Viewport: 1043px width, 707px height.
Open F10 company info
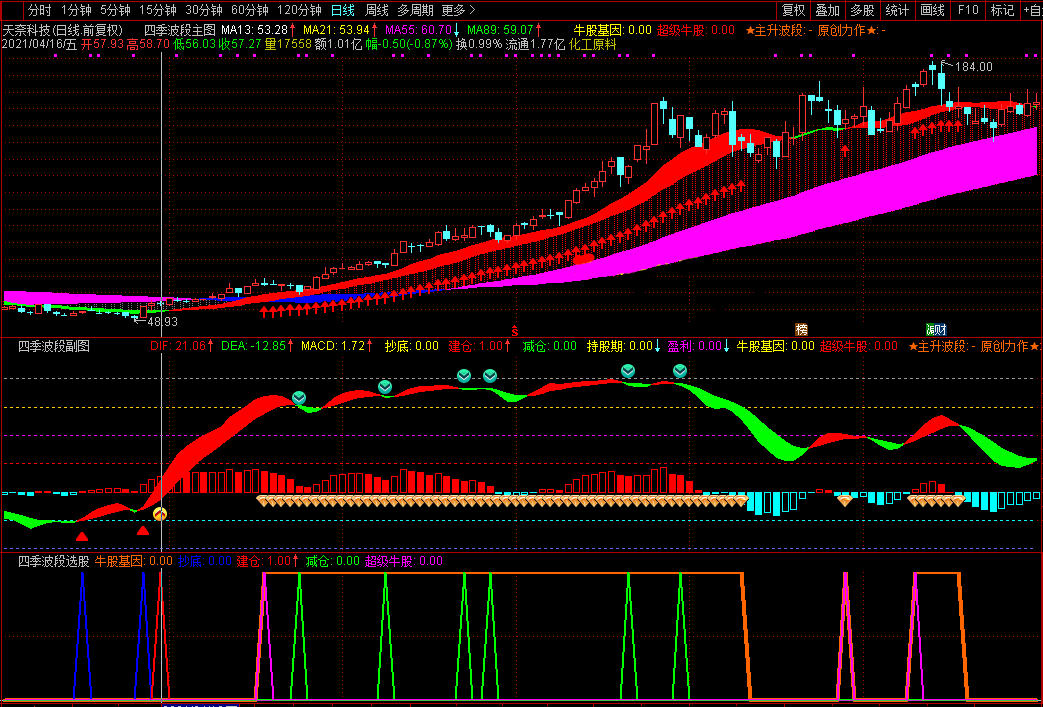(968, 10)
